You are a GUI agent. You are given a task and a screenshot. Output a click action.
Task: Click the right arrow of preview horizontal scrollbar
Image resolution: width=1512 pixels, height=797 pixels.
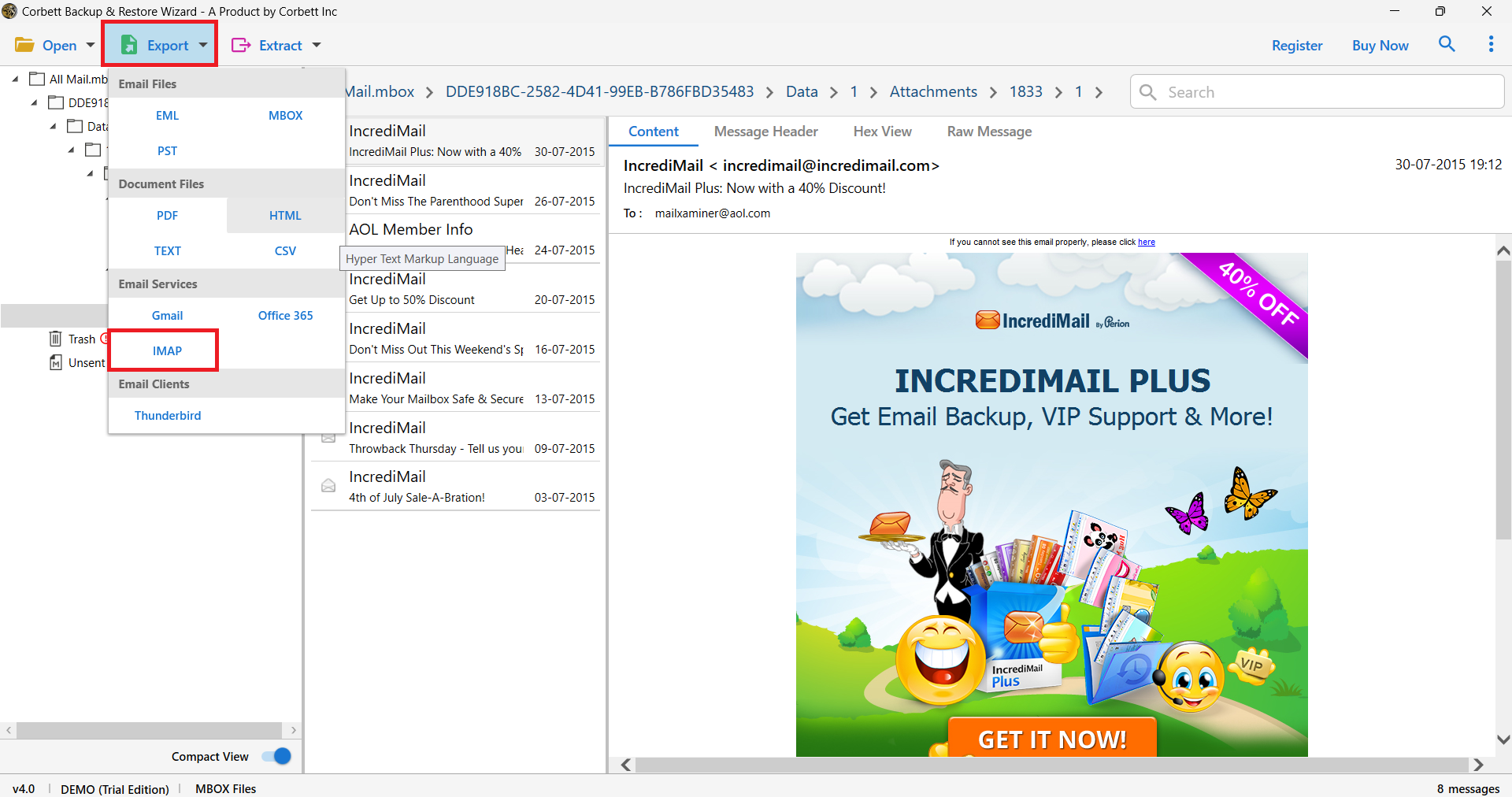(x=1478, y=765)
